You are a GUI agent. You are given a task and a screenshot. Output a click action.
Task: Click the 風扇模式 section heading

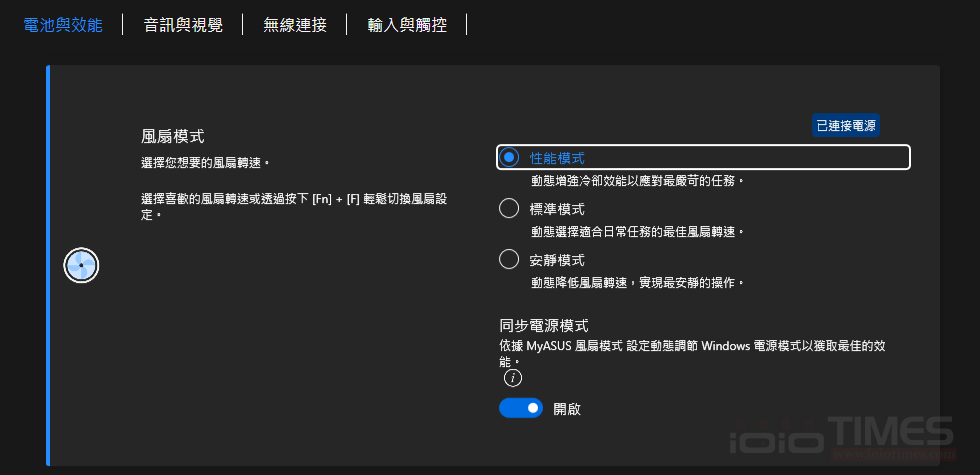coord(180,135)
